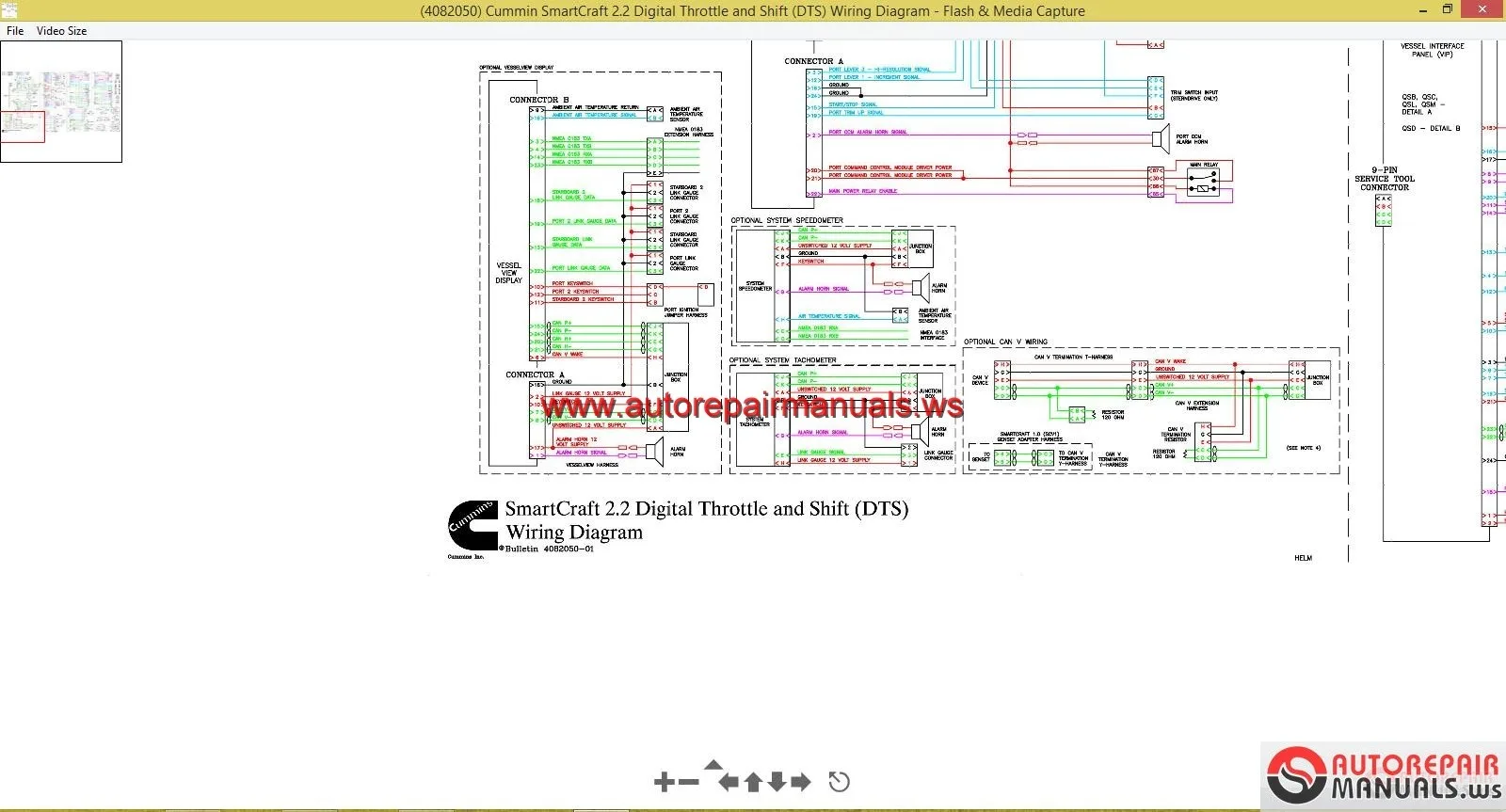Pan diagram left with left arrow
Image resolution: width=1506 pixels, height=812 pixels.
(729, 782)
